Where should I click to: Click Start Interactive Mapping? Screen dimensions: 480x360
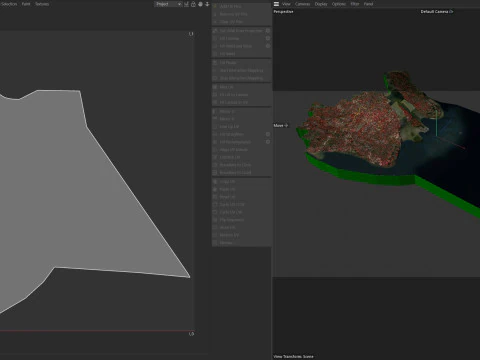pyautogui.click(x=242, y=70)
